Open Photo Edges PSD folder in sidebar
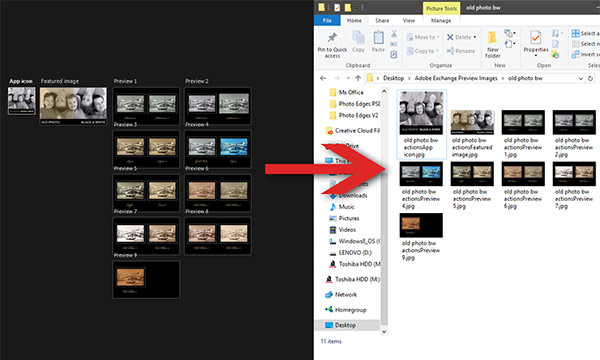The height and width of the screenshot is (360, 600). tap(354, 104)
